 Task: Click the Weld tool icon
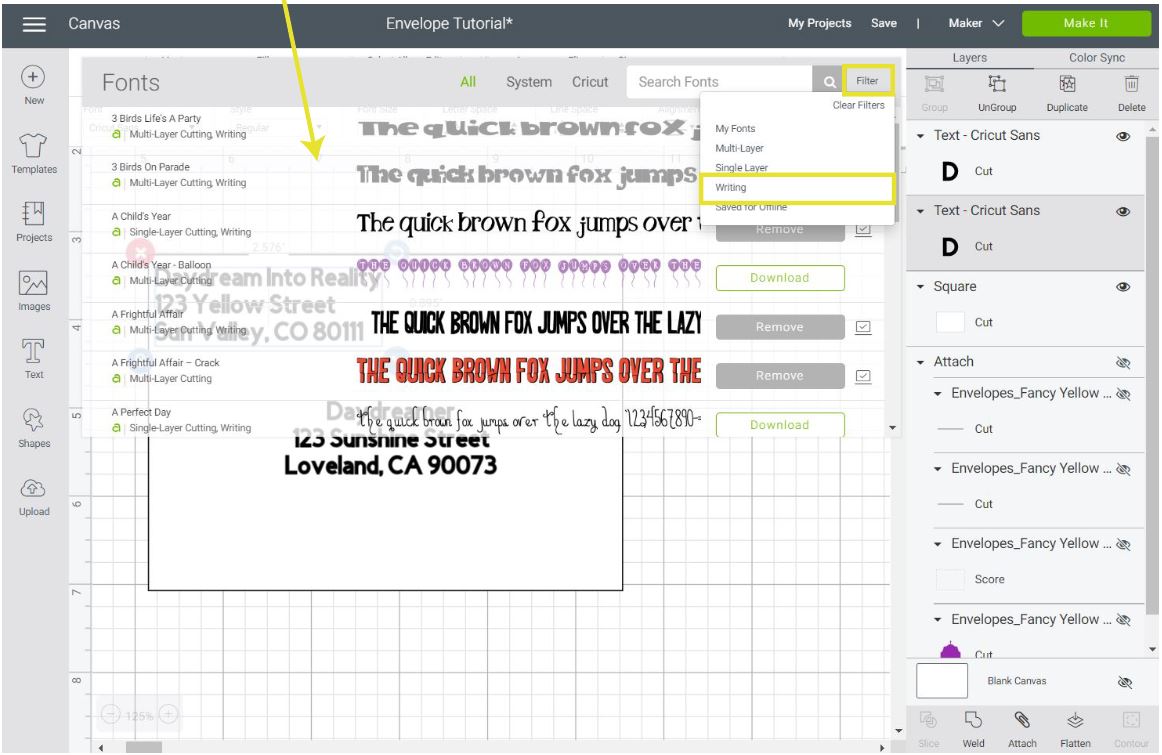[x=973, y=719]
